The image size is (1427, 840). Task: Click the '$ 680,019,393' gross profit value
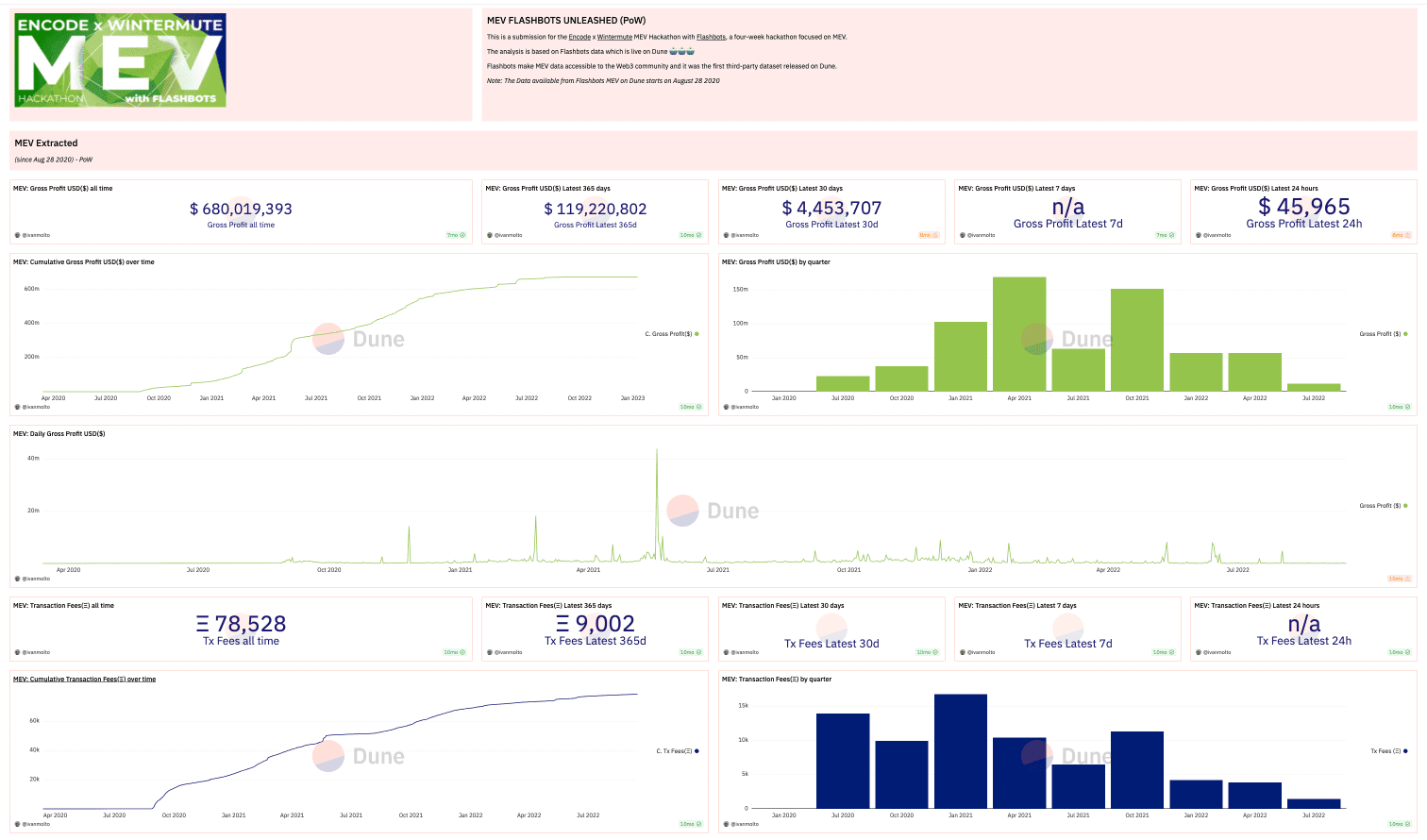(x=241, y=209)
